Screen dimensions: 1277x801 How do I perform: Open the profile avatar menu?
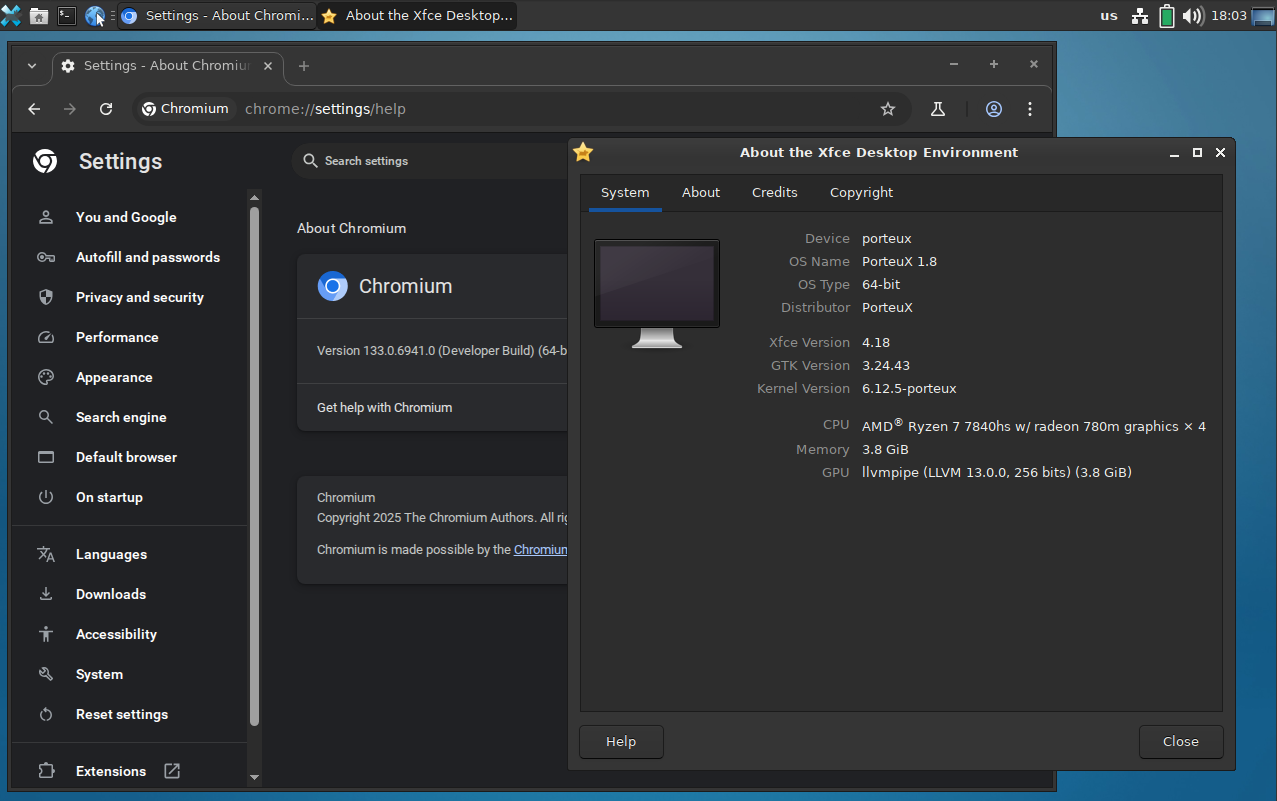(x=994, y=109)
